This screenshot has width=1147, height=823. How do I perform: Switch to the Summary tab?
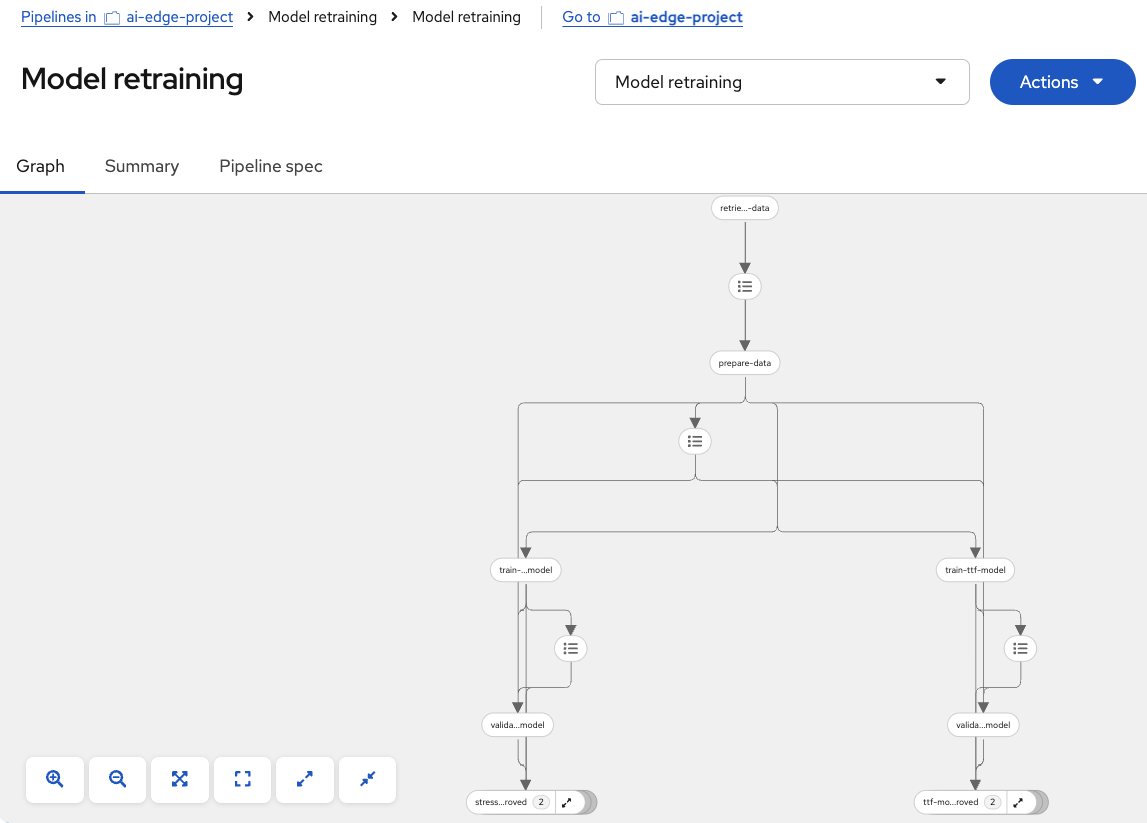point(142,166)
